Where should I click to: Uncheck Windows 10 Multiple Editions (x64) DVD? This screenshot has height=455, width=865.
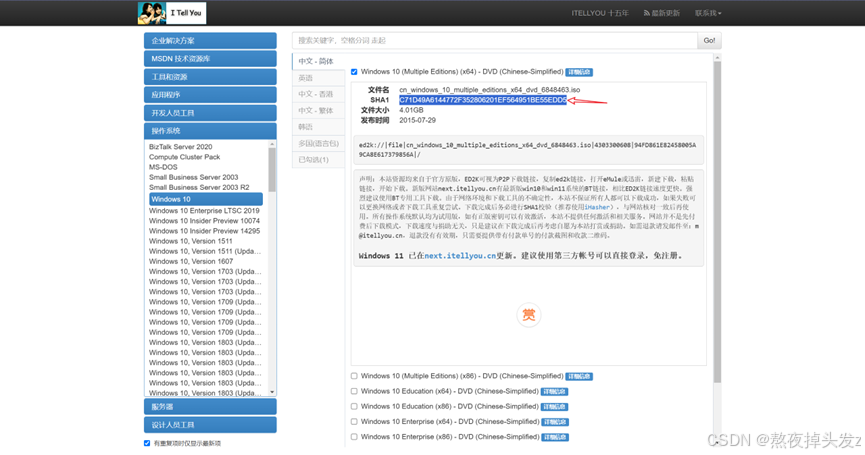coord(354,72)
